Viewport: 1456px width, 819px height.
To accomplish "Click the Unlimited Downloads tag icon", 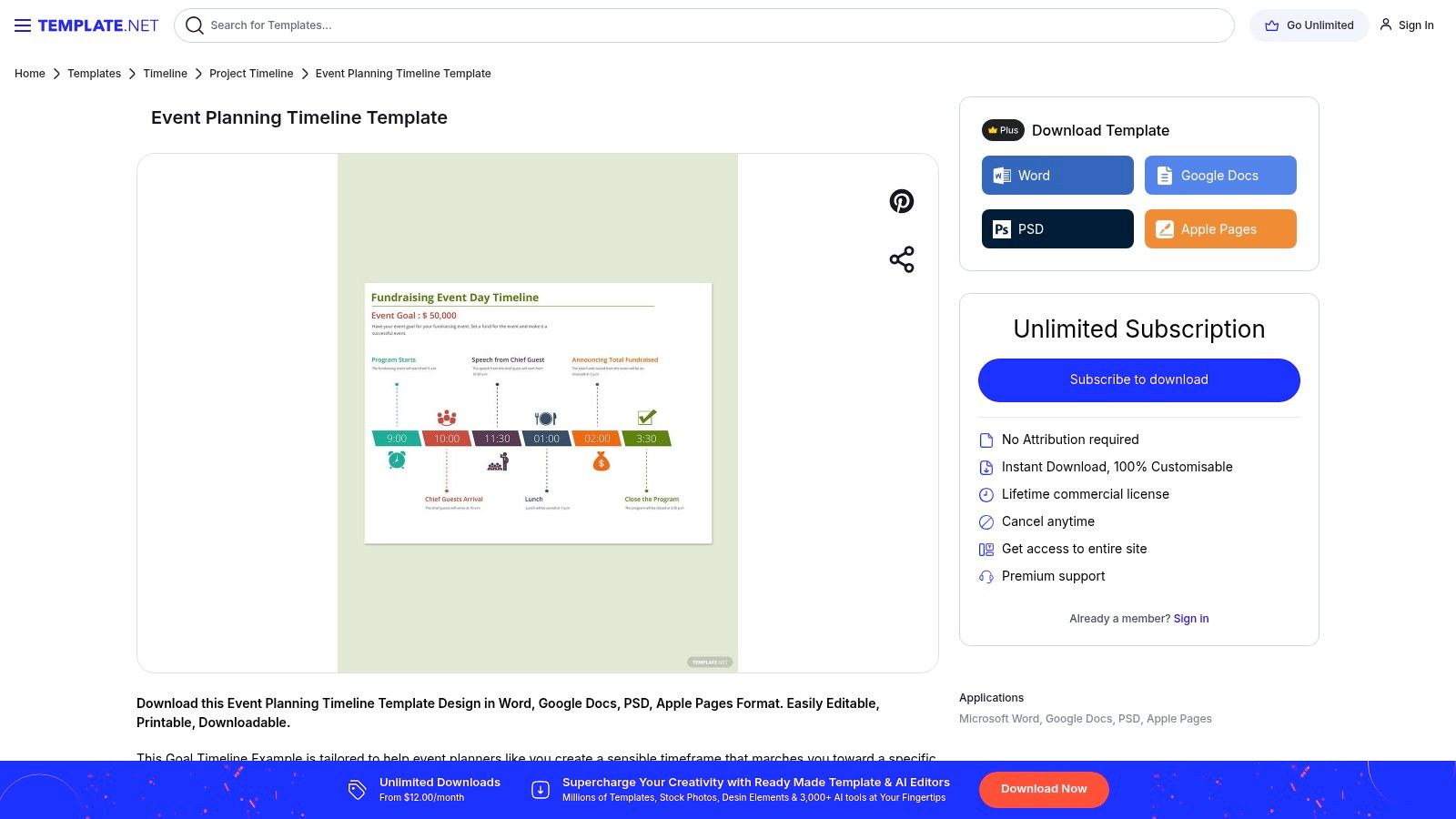I will coord(357,789).
